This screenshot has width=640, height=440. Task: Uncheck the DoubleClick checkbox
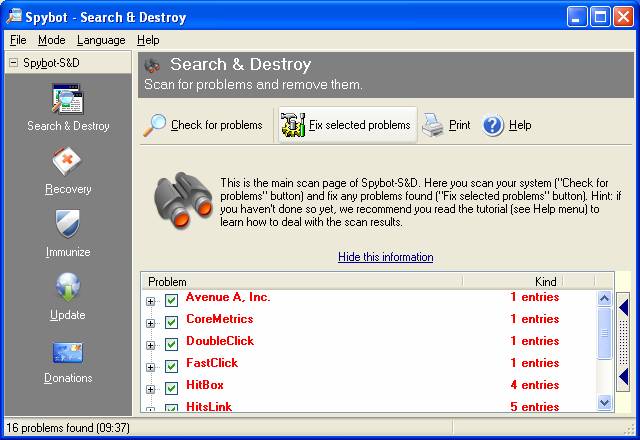tap(171, 344)
